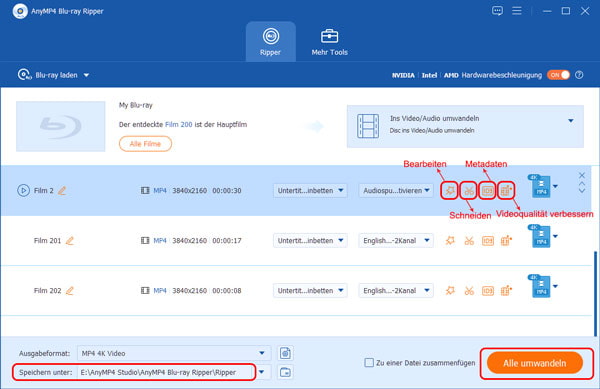600x389 pixels.
Task: Open the video enhance icon for Film 201
Action: 506,241
